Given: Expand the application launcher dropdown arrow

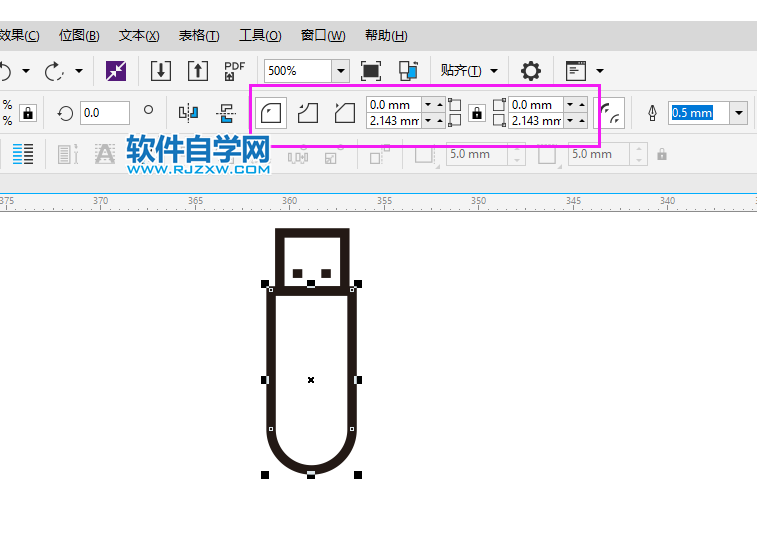Looking at the screenshot, I should 600,71.
